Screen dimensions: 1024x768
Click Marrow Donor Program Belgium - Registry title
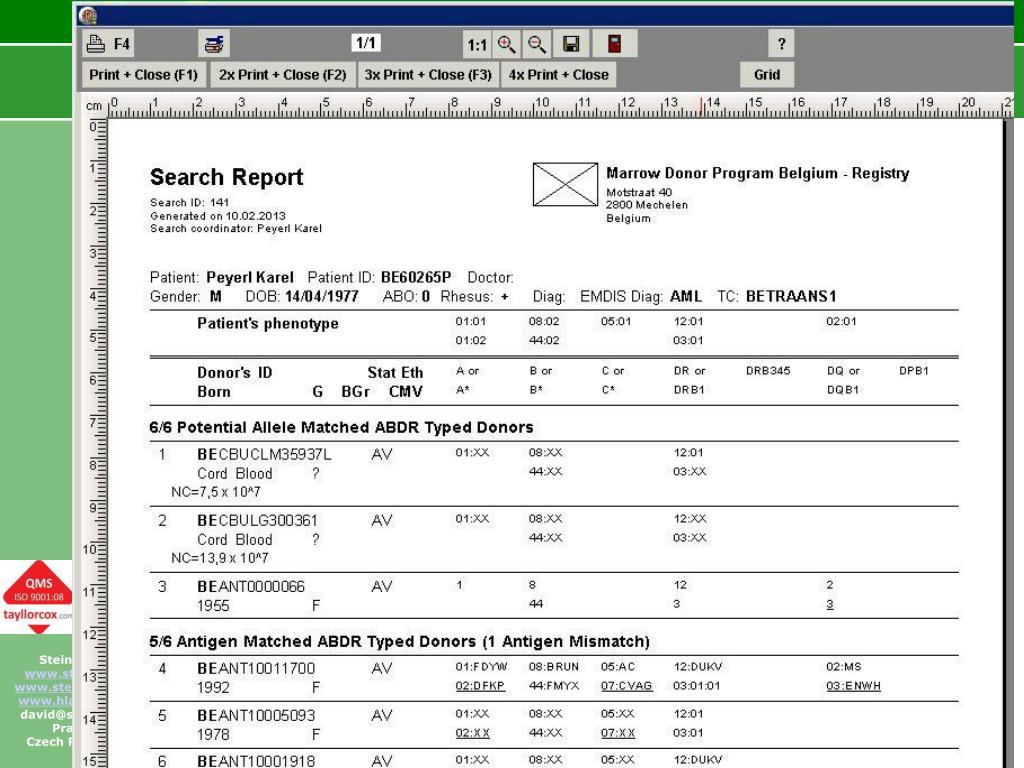(x=758, y=173)
